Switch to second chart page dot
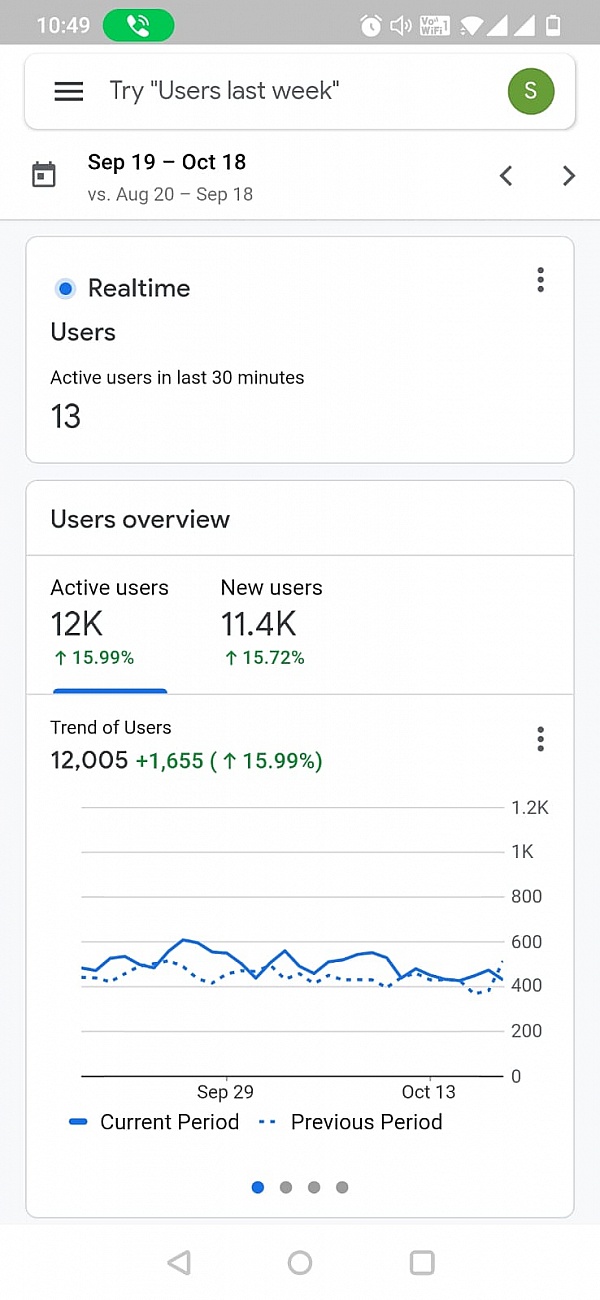This screenshot has height=1300, width=600. [286, 1187]
